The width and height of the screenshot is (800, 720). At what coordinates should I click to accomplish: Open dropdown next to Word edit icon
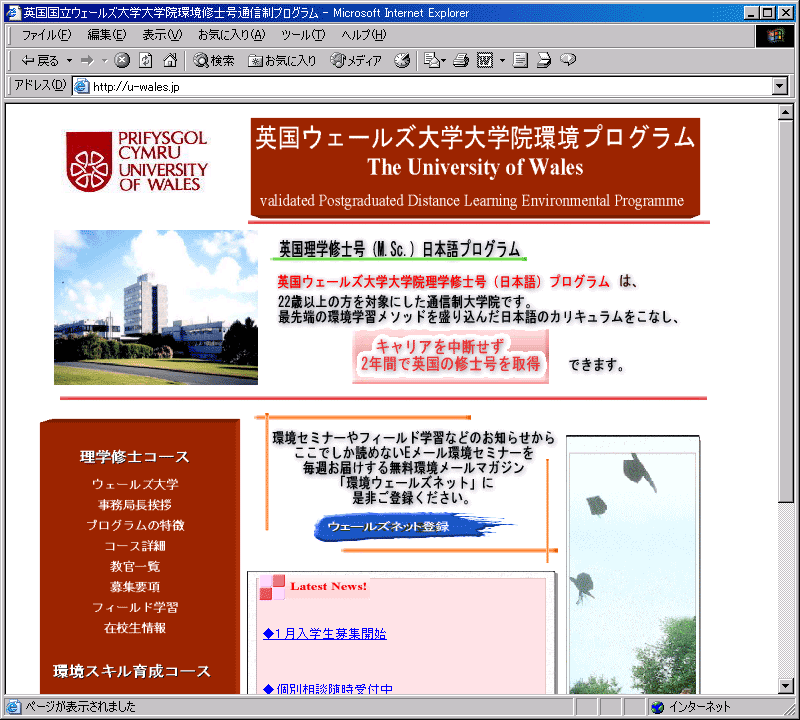[502, 61]
